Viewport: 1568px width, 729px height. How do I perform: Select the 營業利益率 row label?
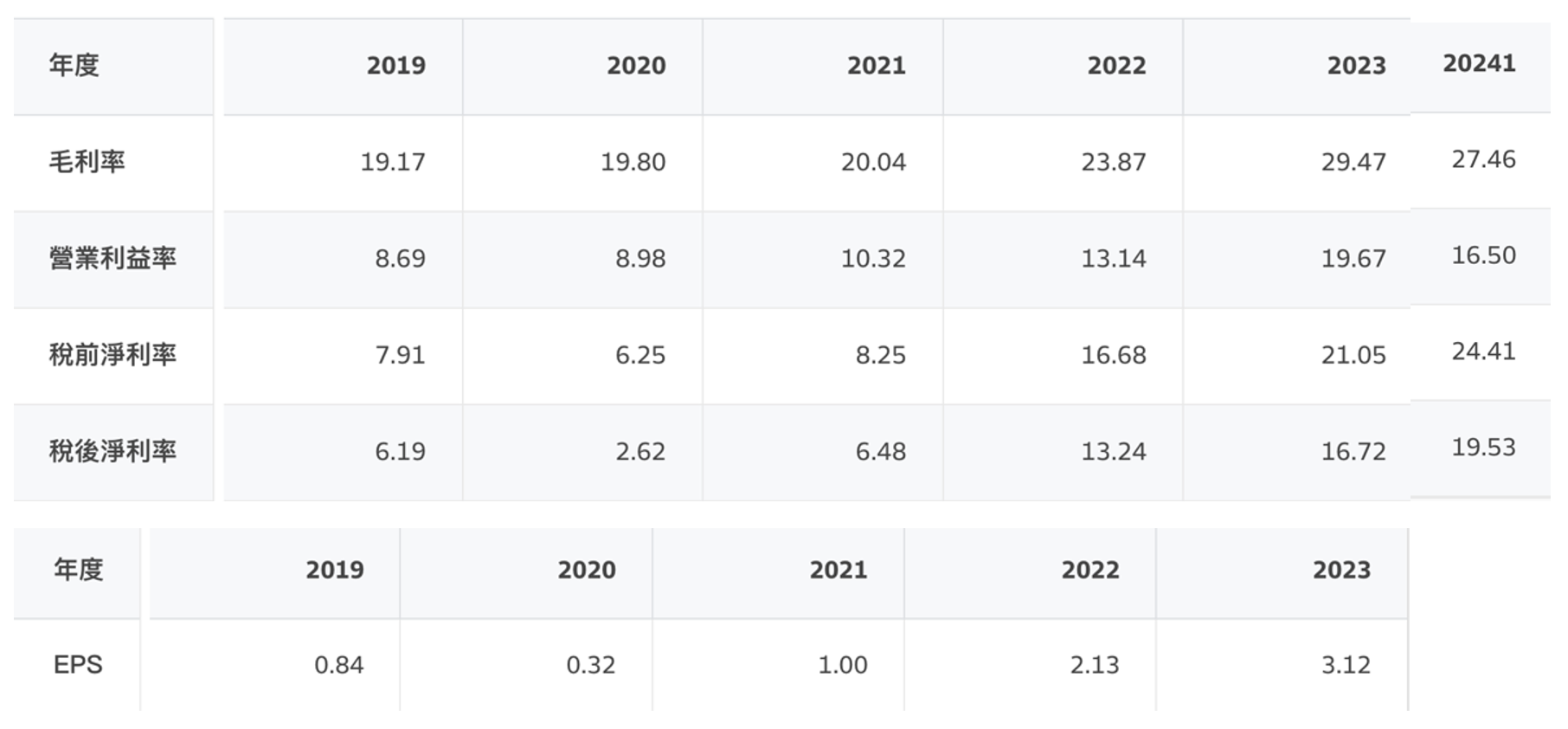pos(112,258)
